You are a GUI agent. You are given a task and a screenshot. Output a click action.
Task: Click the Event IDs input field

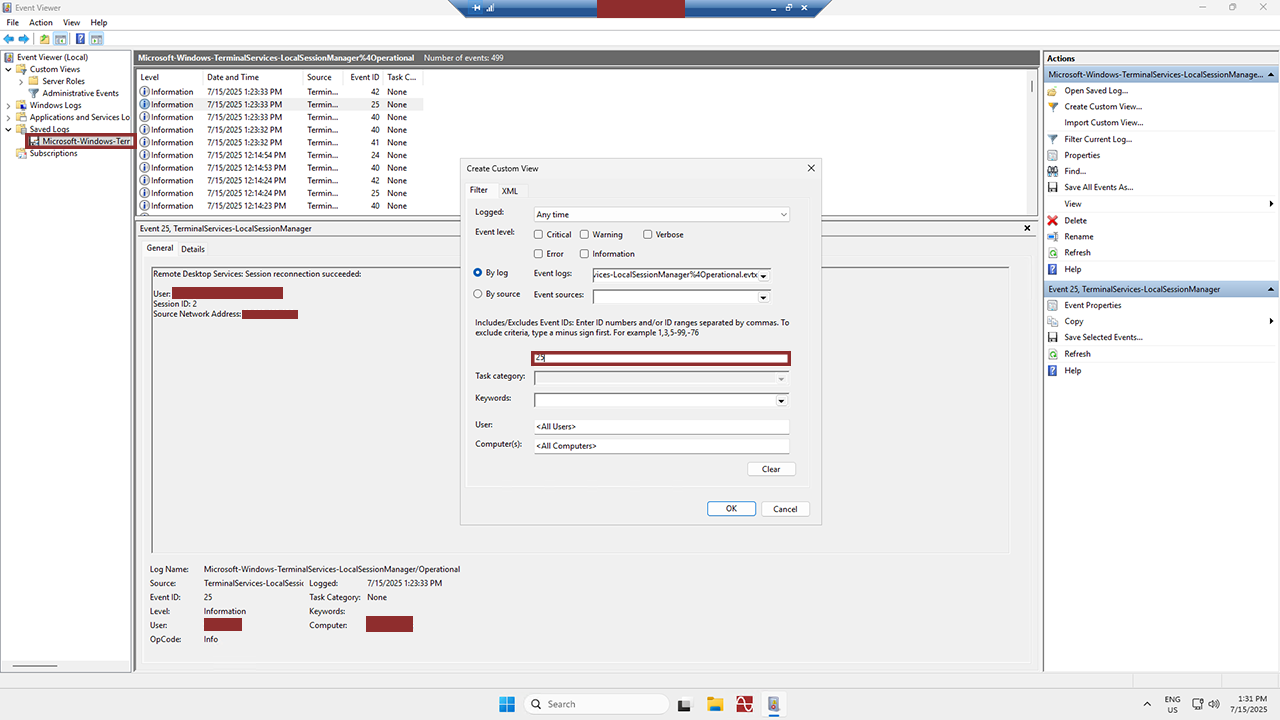[x=661, y=358]
